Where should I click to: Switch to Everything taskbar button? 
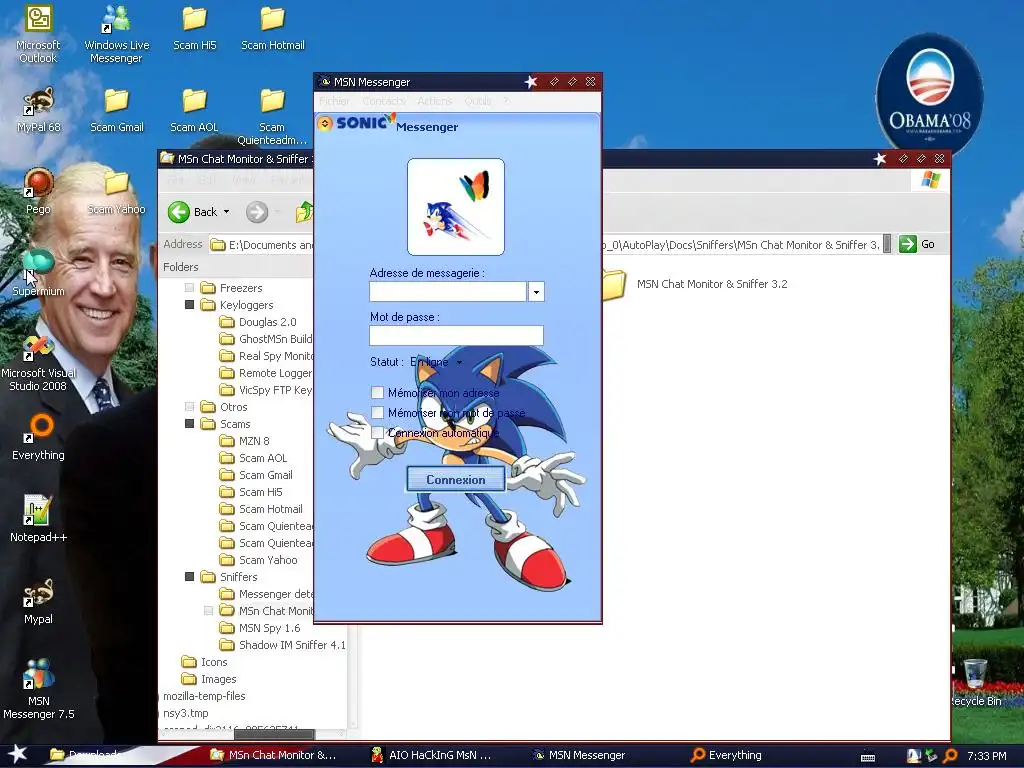pos(727,755)
